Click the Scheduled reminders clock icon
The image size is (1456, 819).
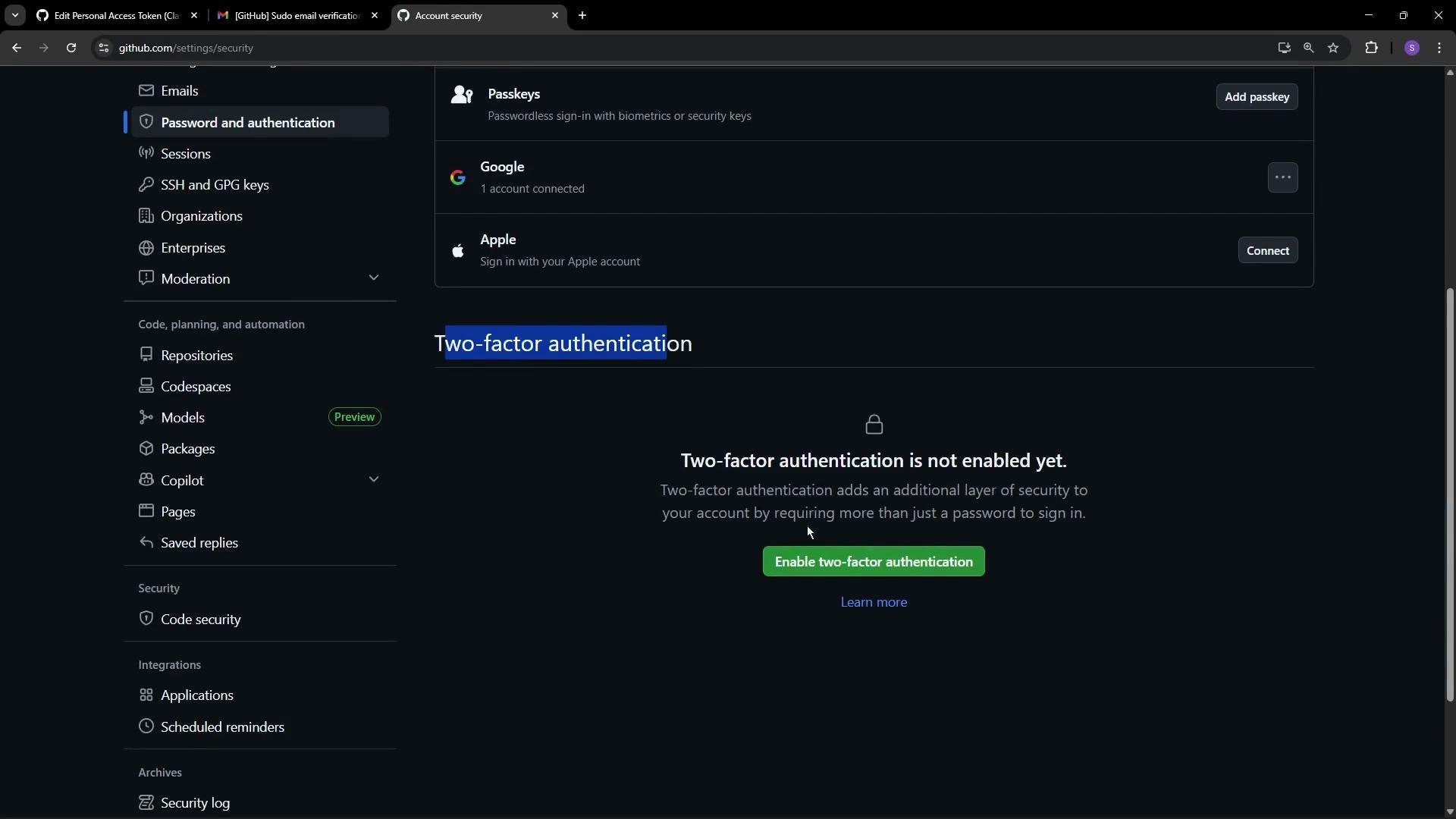click(x=146, y=726)
